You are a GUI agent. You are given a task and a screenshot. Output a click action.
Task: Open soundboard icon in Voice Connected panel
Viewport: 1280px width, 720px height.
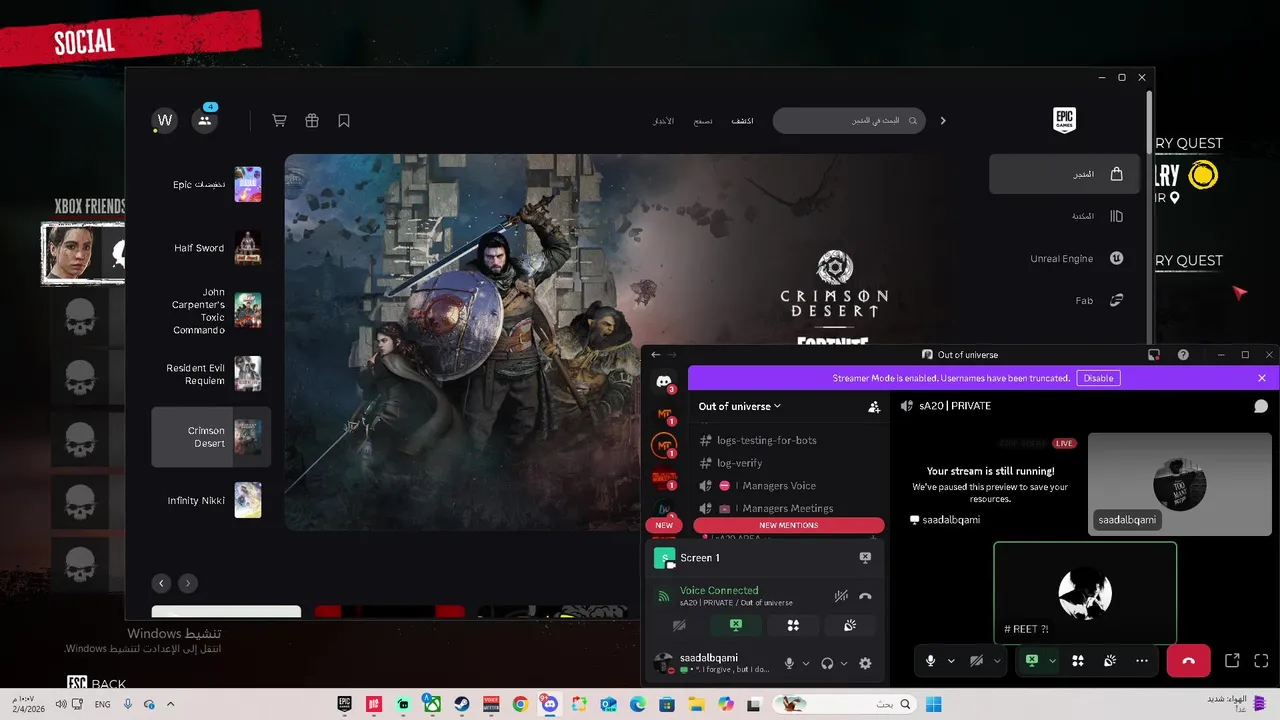[x=849, y=626]
